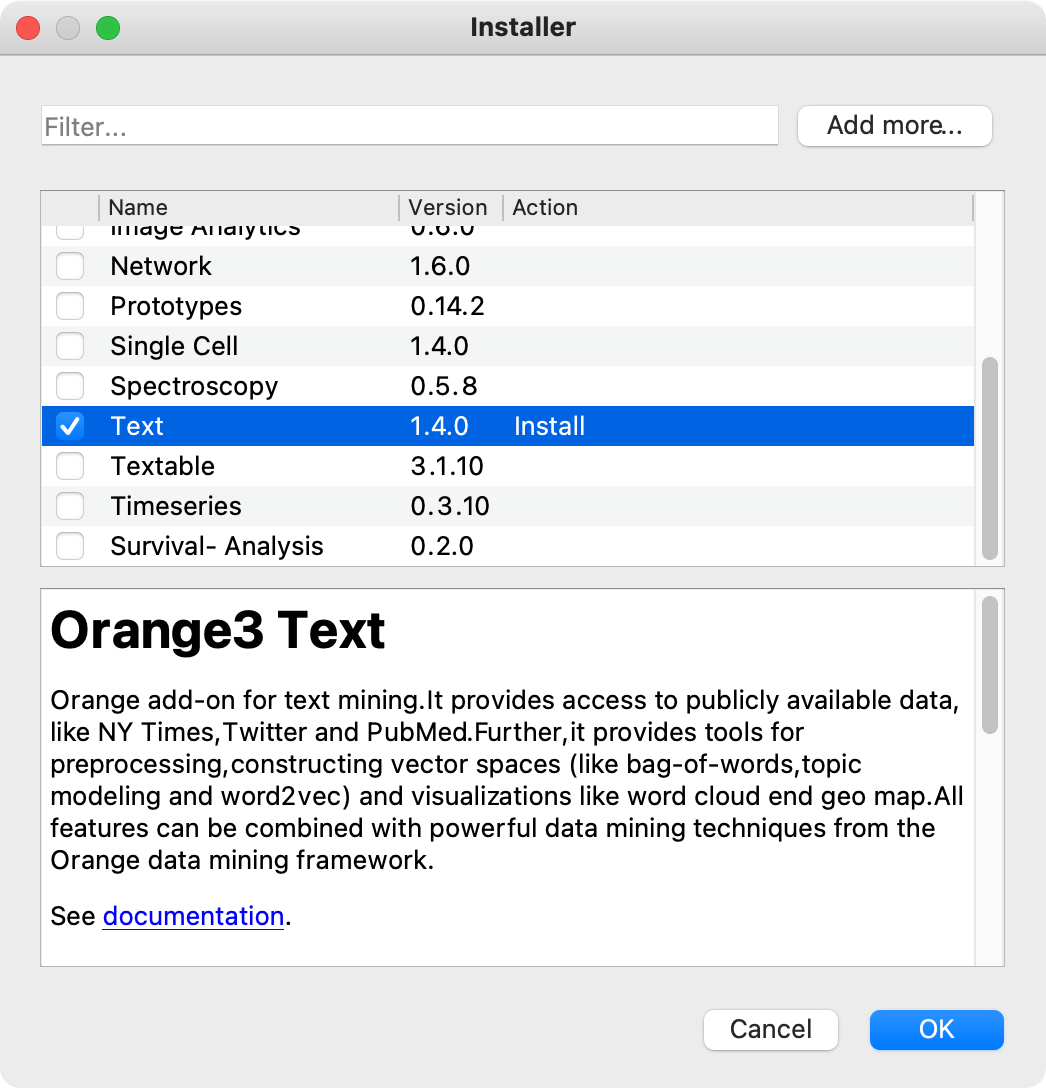Select the highlighted Text row name

[137, 426]
